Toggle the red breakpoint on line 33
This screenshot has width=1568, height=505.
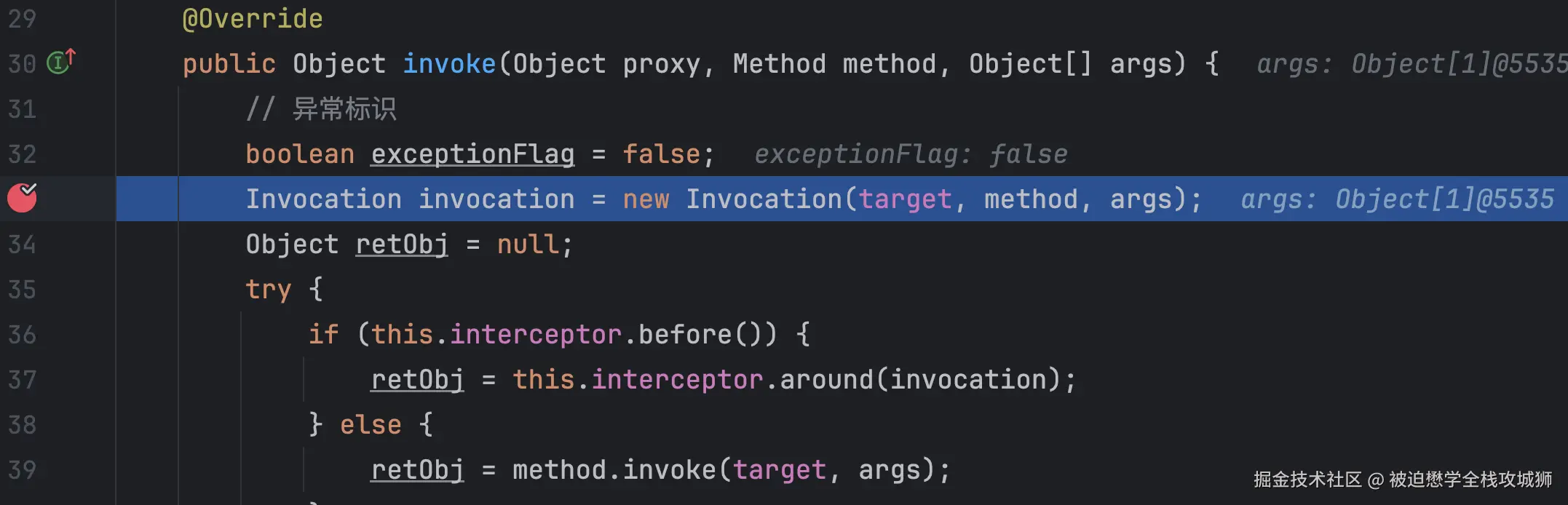tap(22, 197)
